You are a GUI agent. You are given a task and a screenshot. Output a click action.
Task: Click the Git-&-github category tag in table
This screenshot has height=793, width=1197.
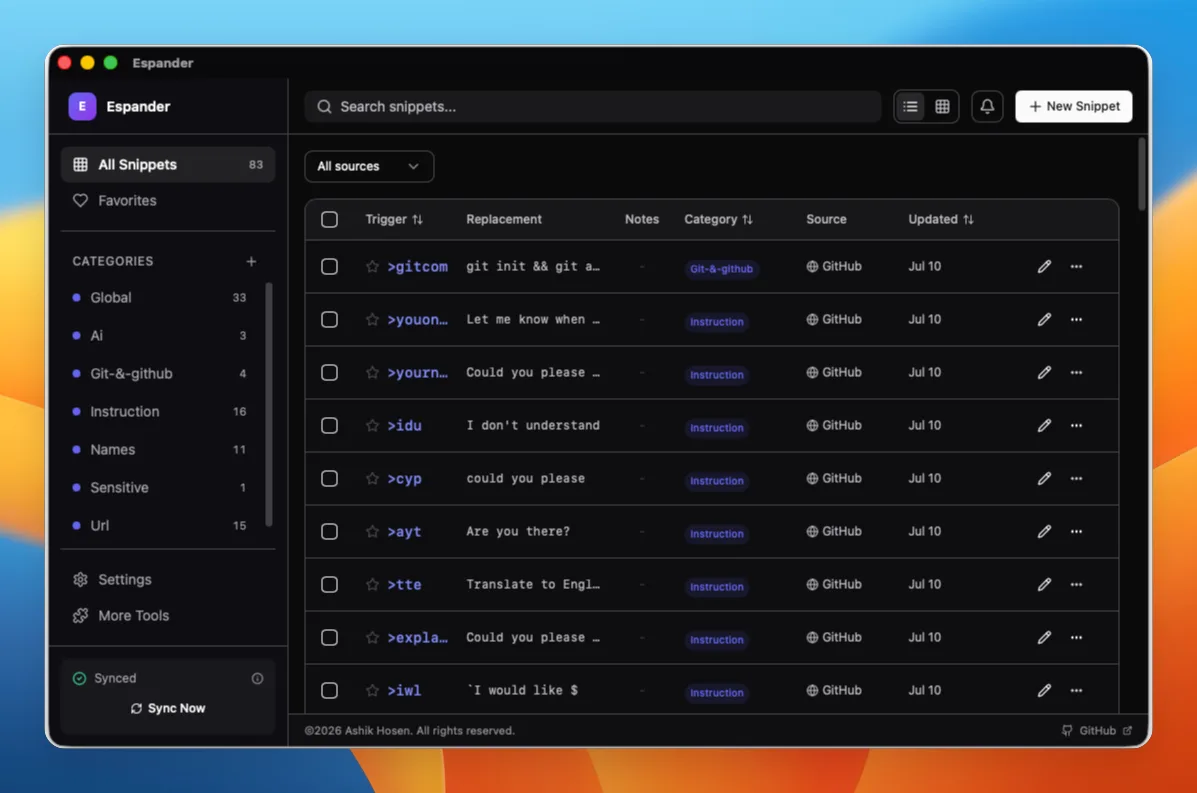tap(721, 269)
